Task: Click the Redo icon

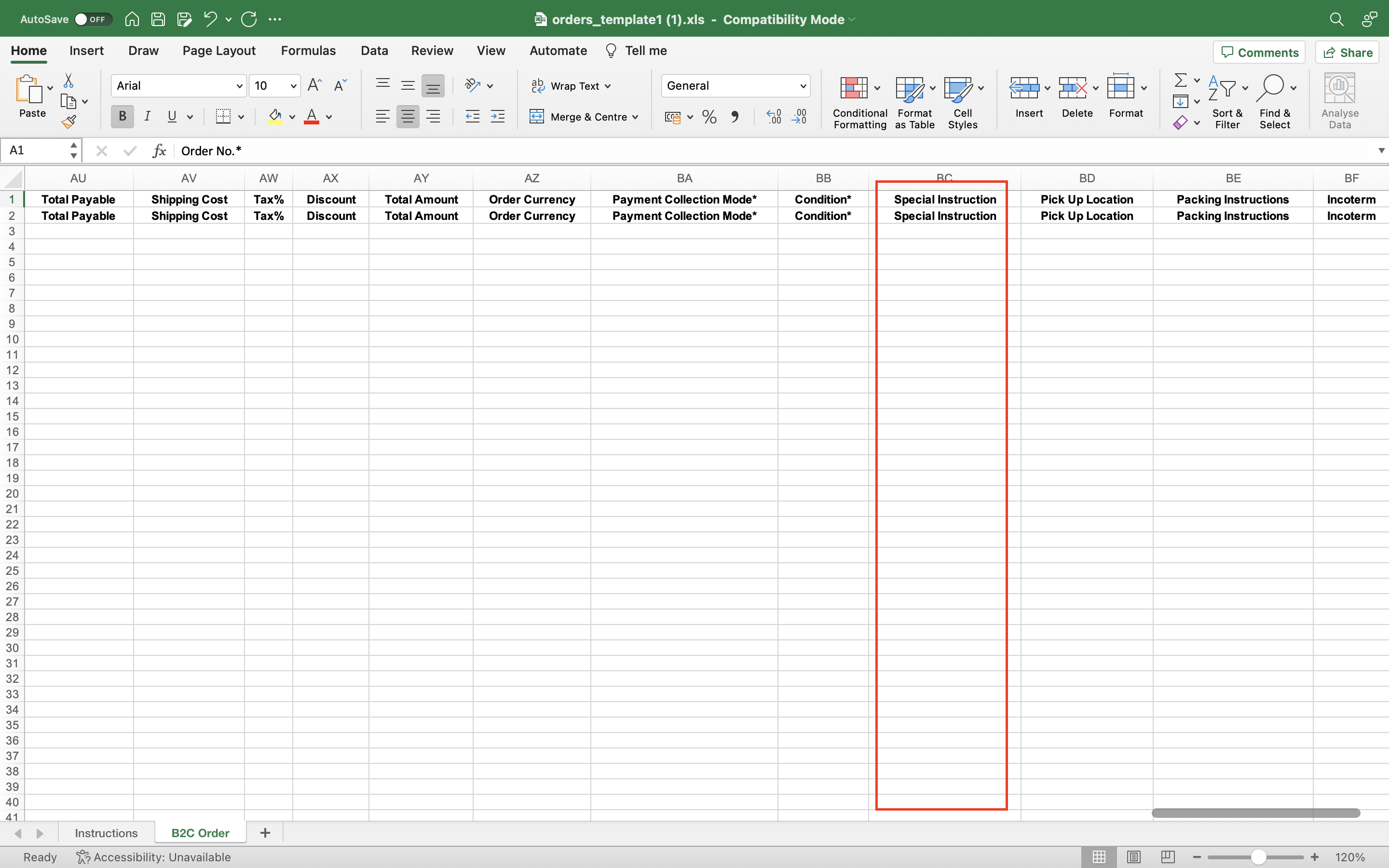Action: tap(248, 19)
